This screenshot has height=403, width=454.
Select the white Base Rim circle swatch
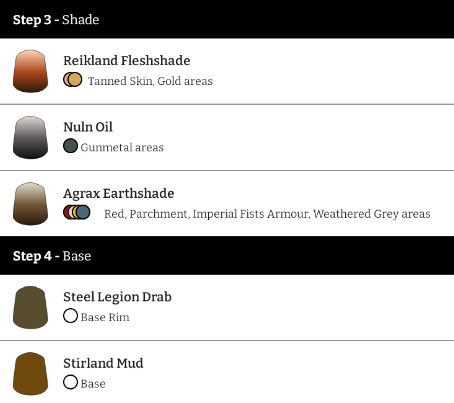pos(70,316)
